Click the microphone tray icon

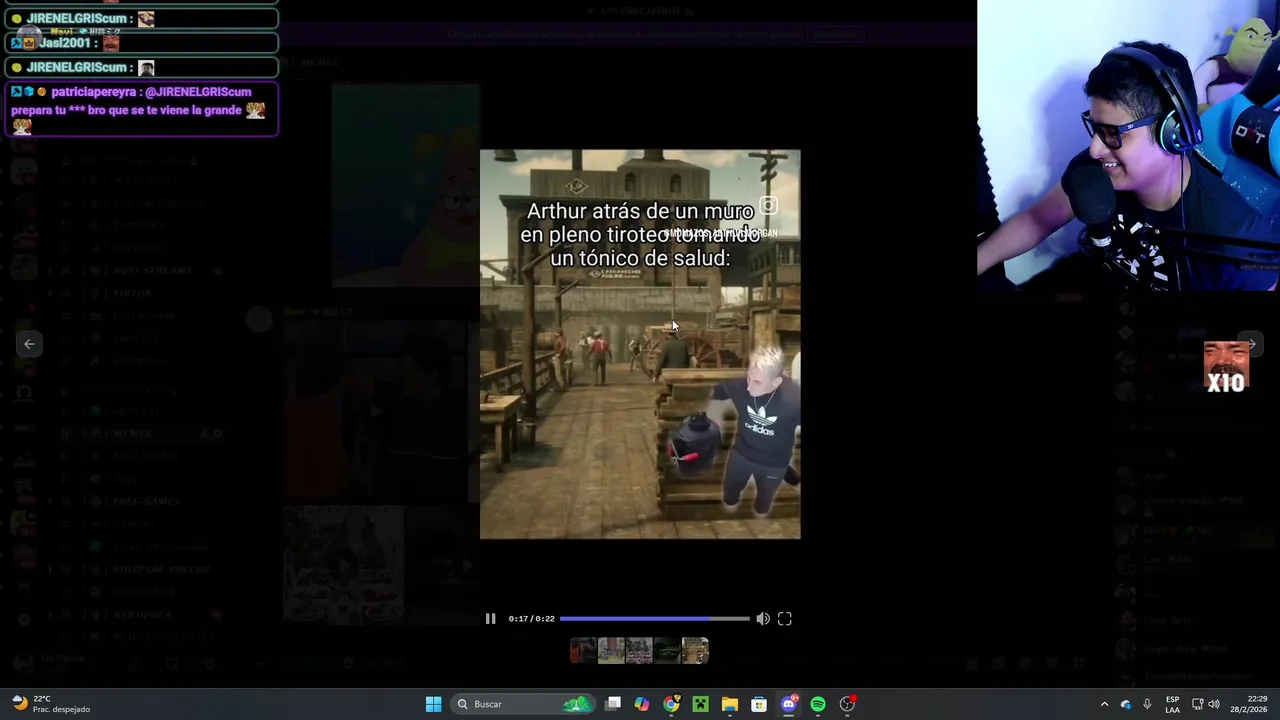tap(1147, 704)
